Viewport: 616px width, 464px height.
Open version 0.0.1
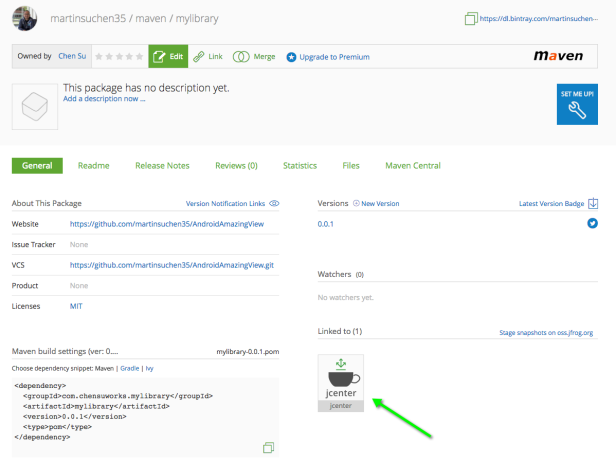coord(325,224)
